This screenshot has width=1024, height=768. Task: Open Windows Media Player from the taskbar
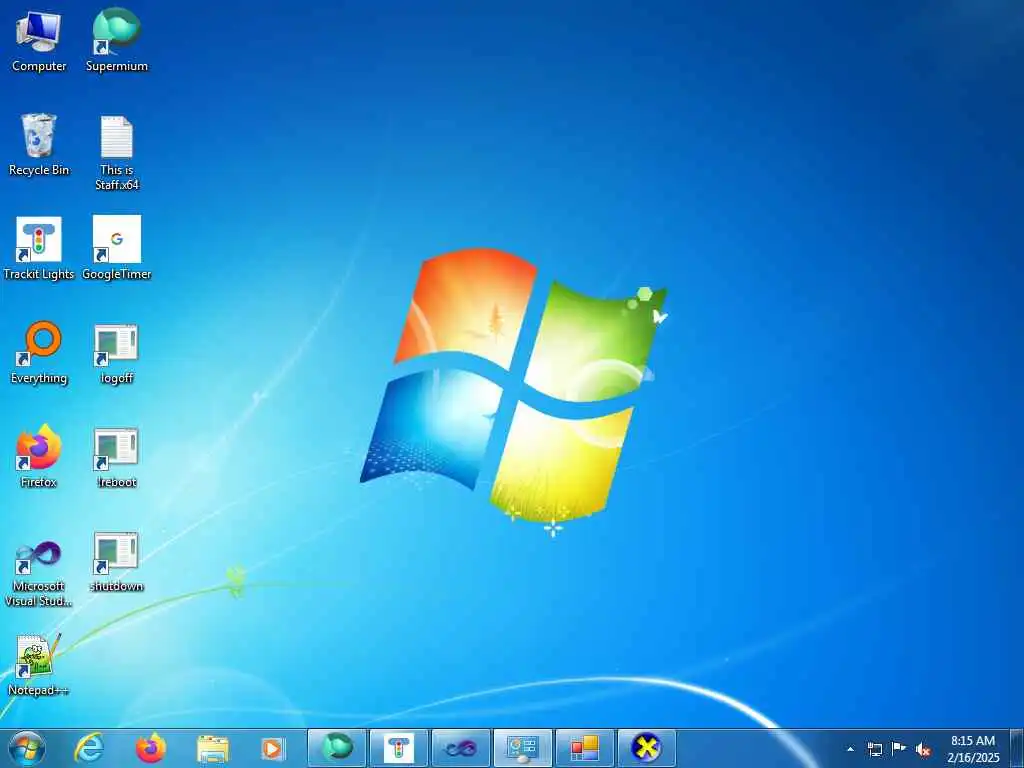click(272, 748)
